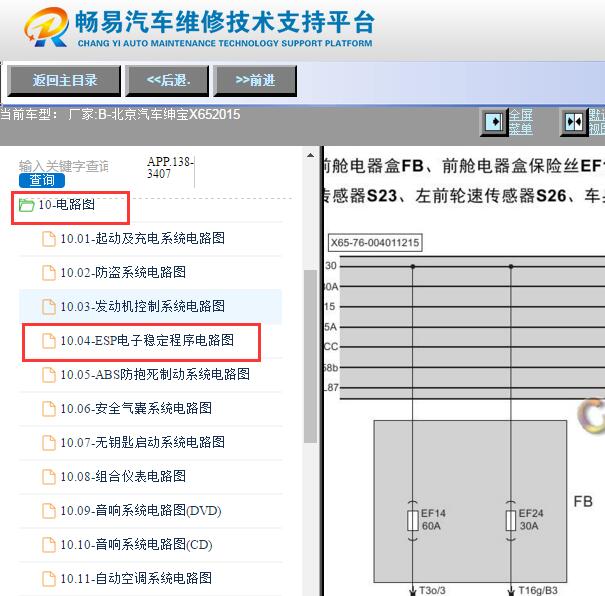
Task: Open 10.01-起动及充电系统电路图
Action: (142, 238)
